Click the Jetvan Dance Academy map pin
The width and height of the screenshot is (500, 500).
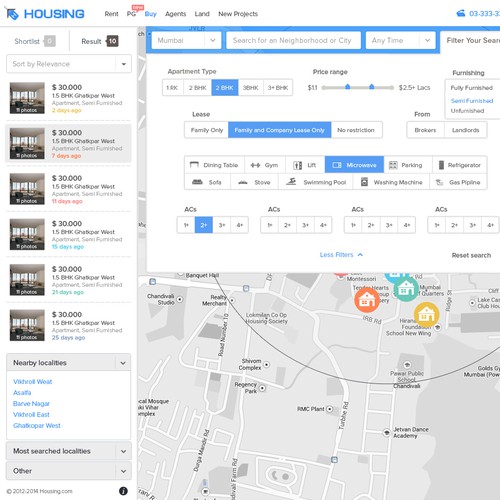pos(386,433)
